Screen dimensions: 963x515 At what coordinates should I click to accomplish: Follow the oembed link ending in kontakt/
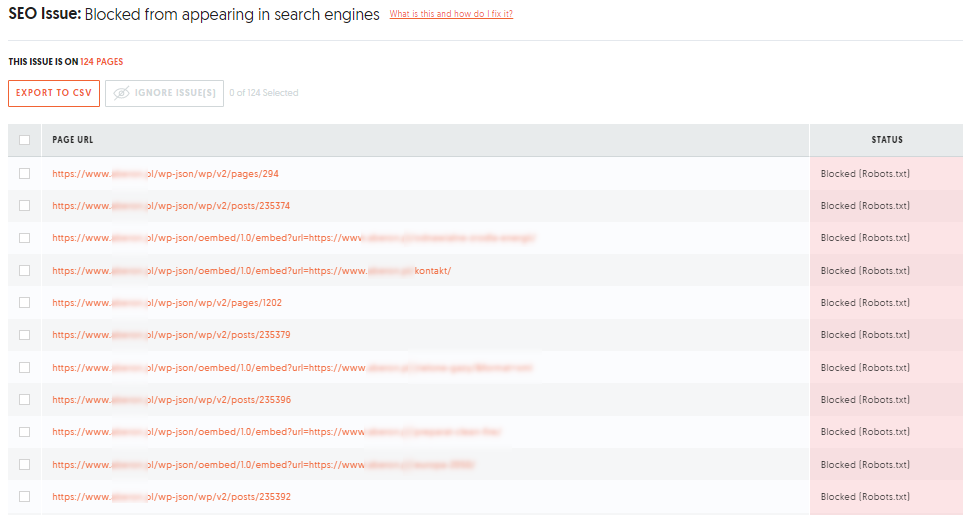[x=251, y=271]
